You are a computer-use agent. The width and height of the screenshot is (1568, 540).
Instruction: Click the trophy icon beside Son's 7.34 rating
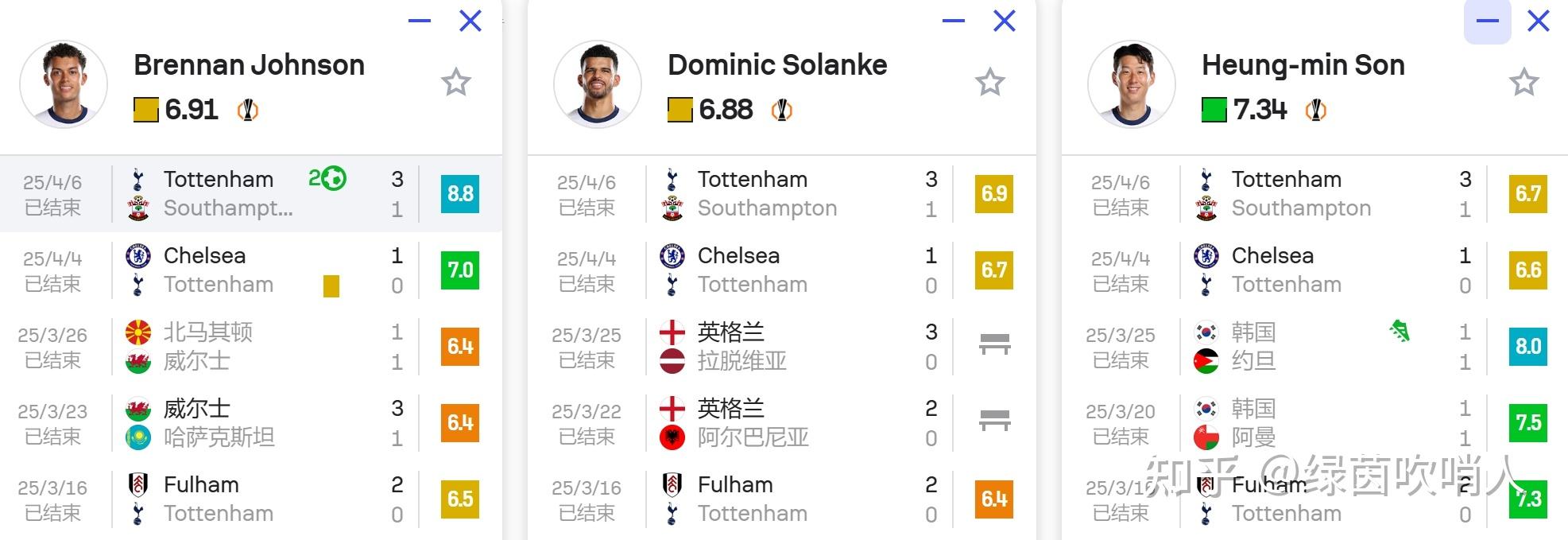coord(1316,110)
